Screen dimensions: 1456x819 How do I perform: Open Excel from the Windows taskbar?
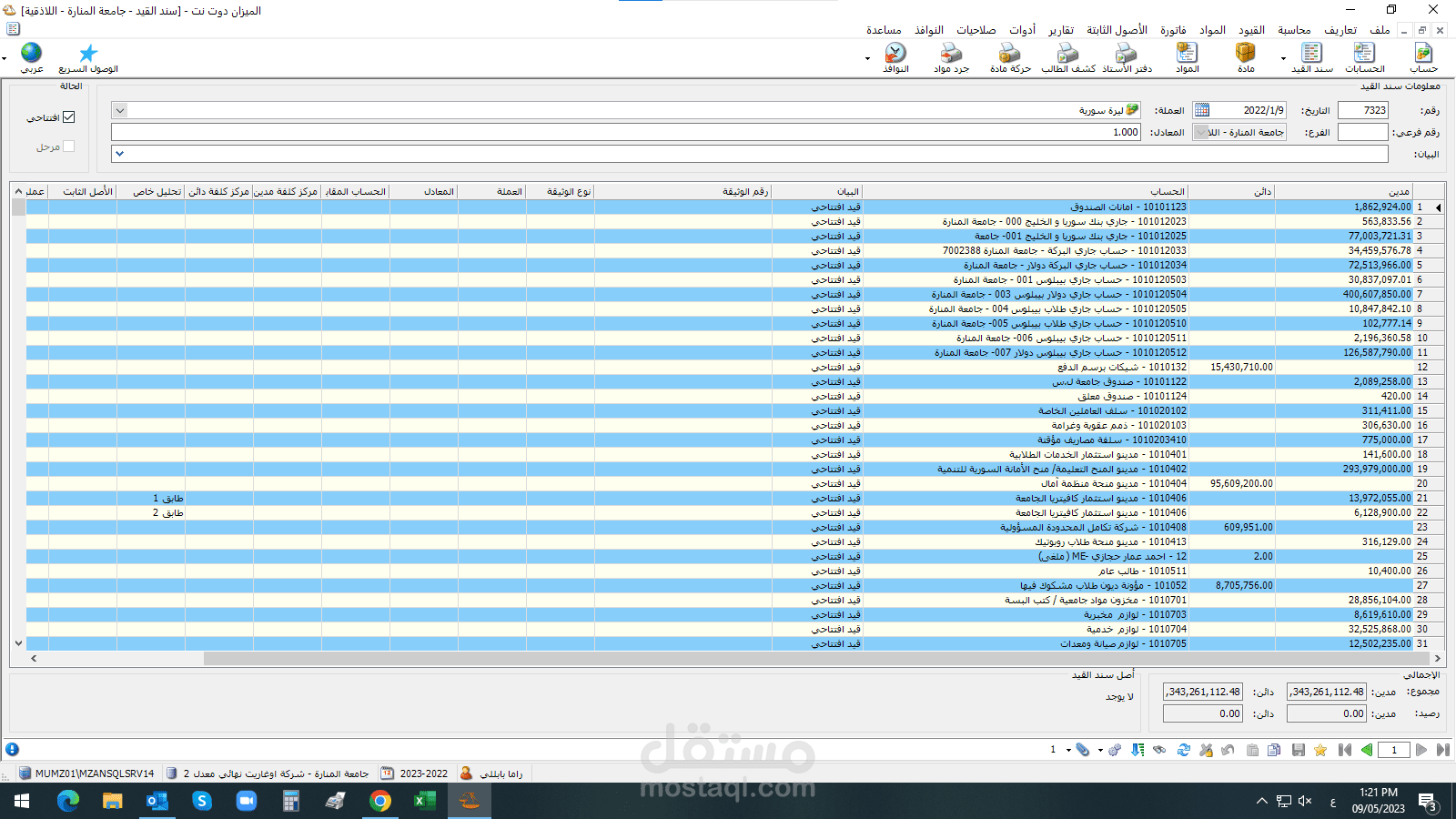click(x=424, y=801)
